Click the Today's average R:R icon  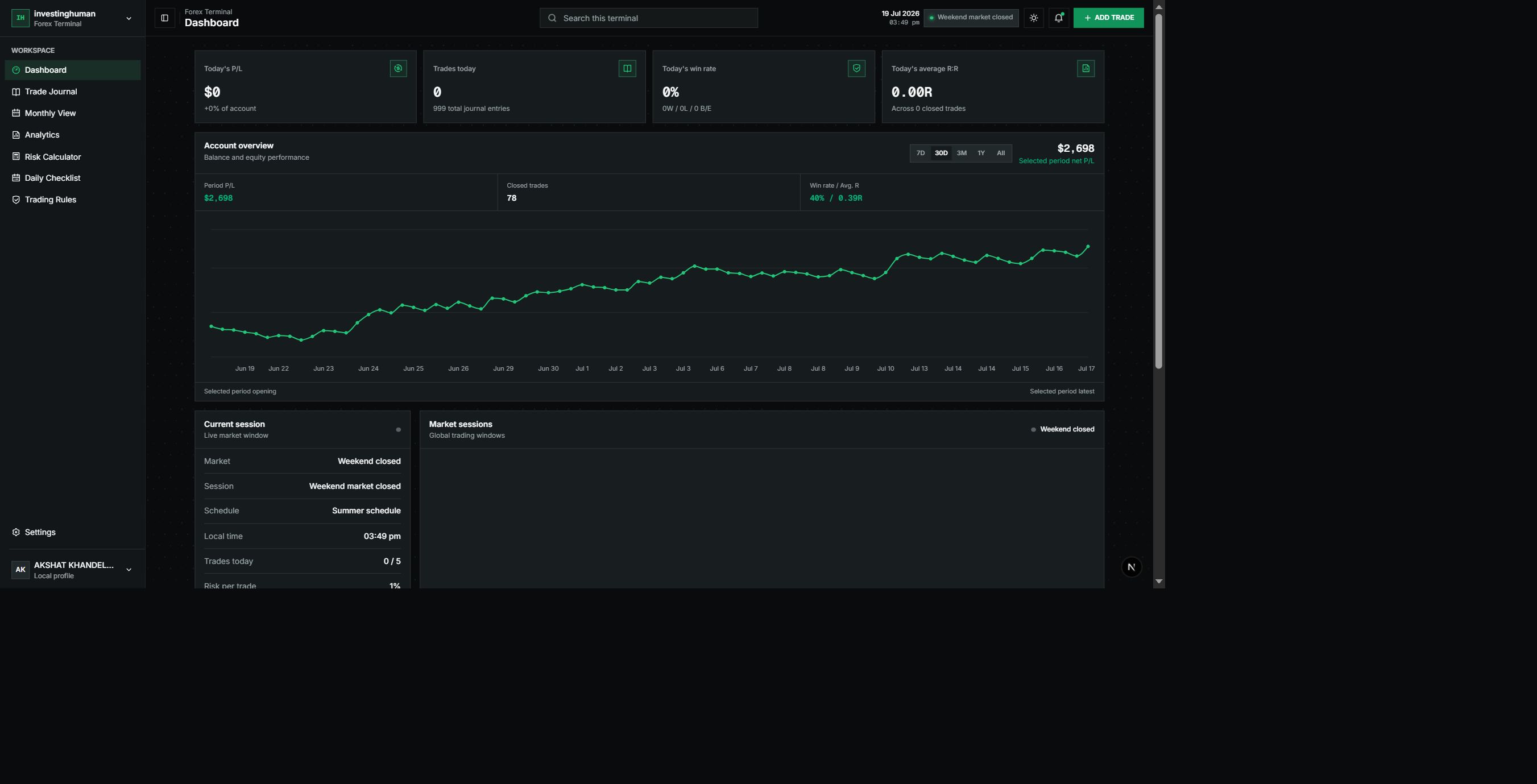pos(1086,69)
